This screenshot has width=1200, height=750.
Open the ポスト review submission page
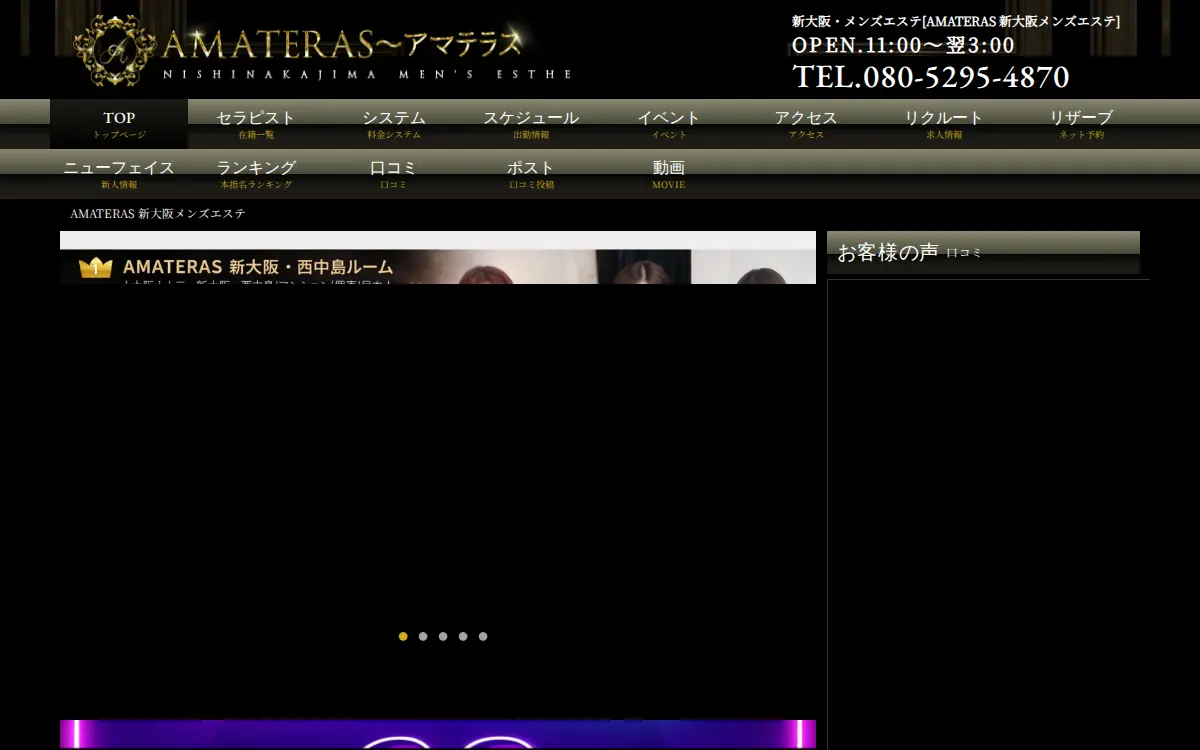click(x=531, y=174)
